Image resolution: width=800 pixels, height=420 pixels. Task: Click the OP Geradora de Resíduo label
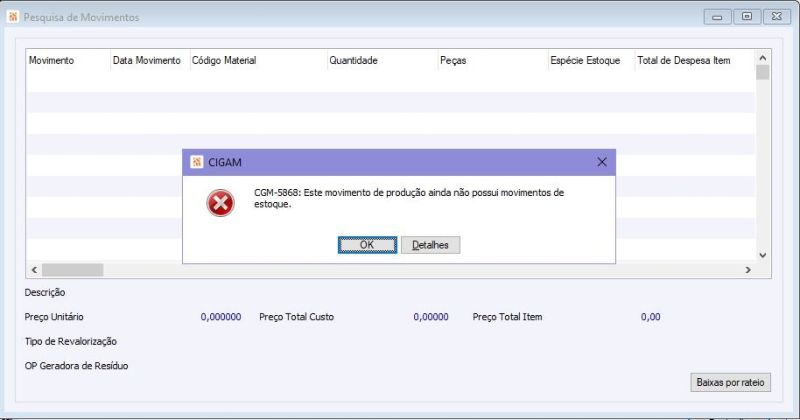click(76, 366)
